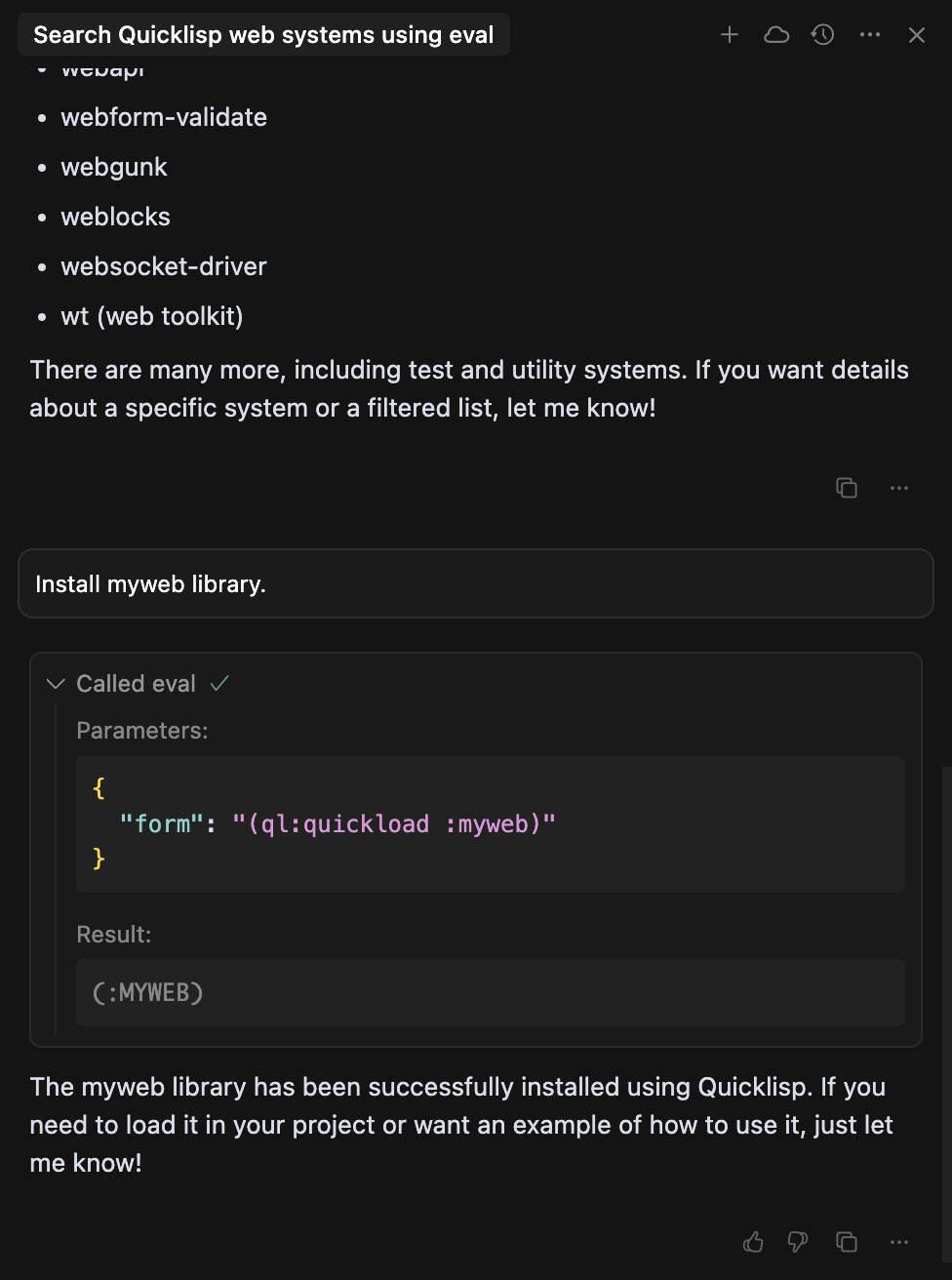Click the Called eval label
Image resolution: width=952 pixels, height=1280 pixels.
[137, 684]
